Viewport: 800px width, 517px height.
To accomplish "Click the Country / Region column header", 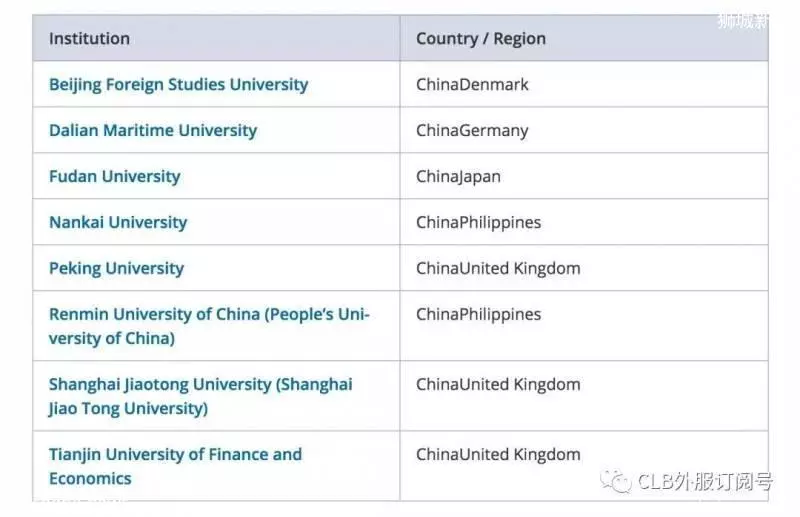I will pyautogui.click(x=481, y=39).
